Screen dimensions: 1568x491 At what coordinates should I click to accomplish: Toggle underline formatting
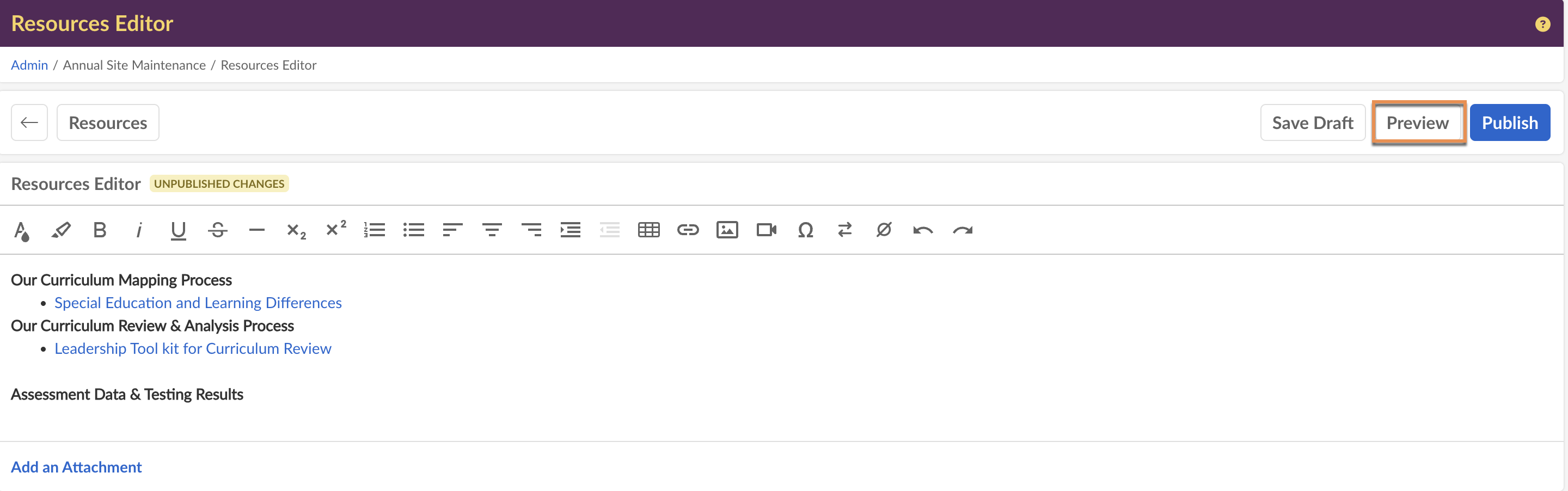click(x=177, y=230)
